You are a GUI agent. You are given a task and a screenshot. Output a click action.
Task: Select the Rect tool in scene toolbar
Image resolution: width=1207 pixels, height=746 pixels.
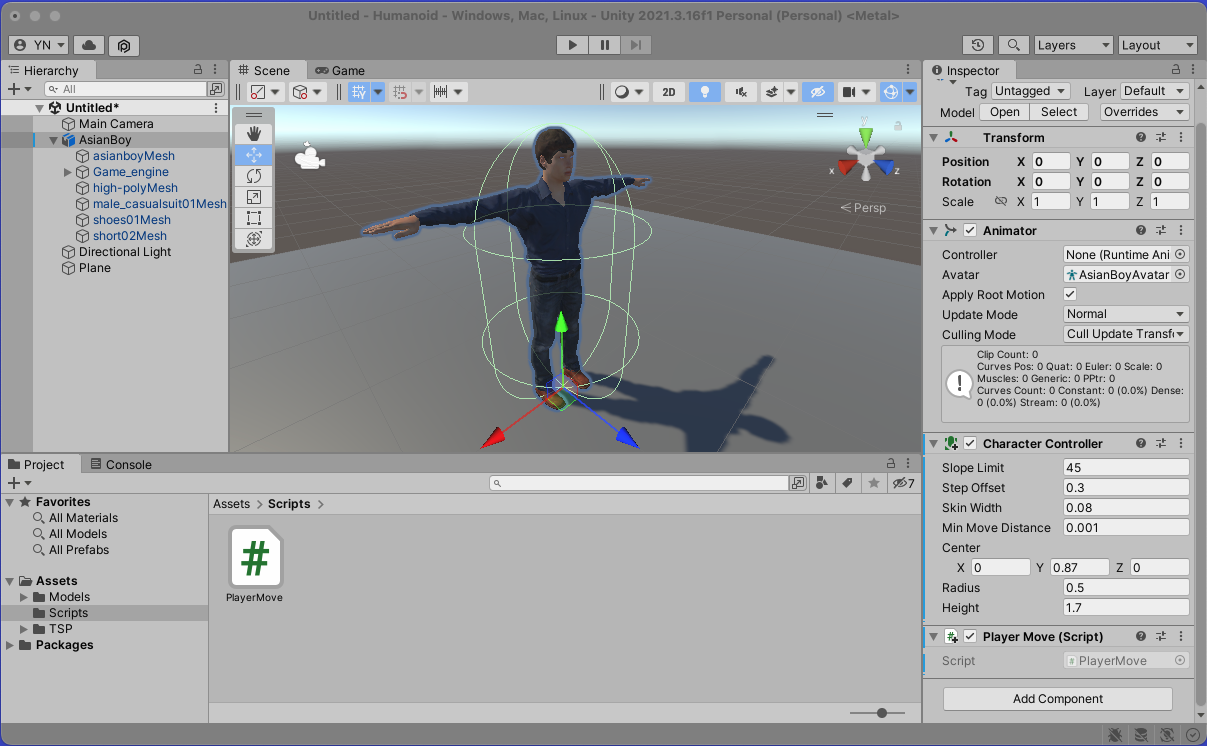254,218
